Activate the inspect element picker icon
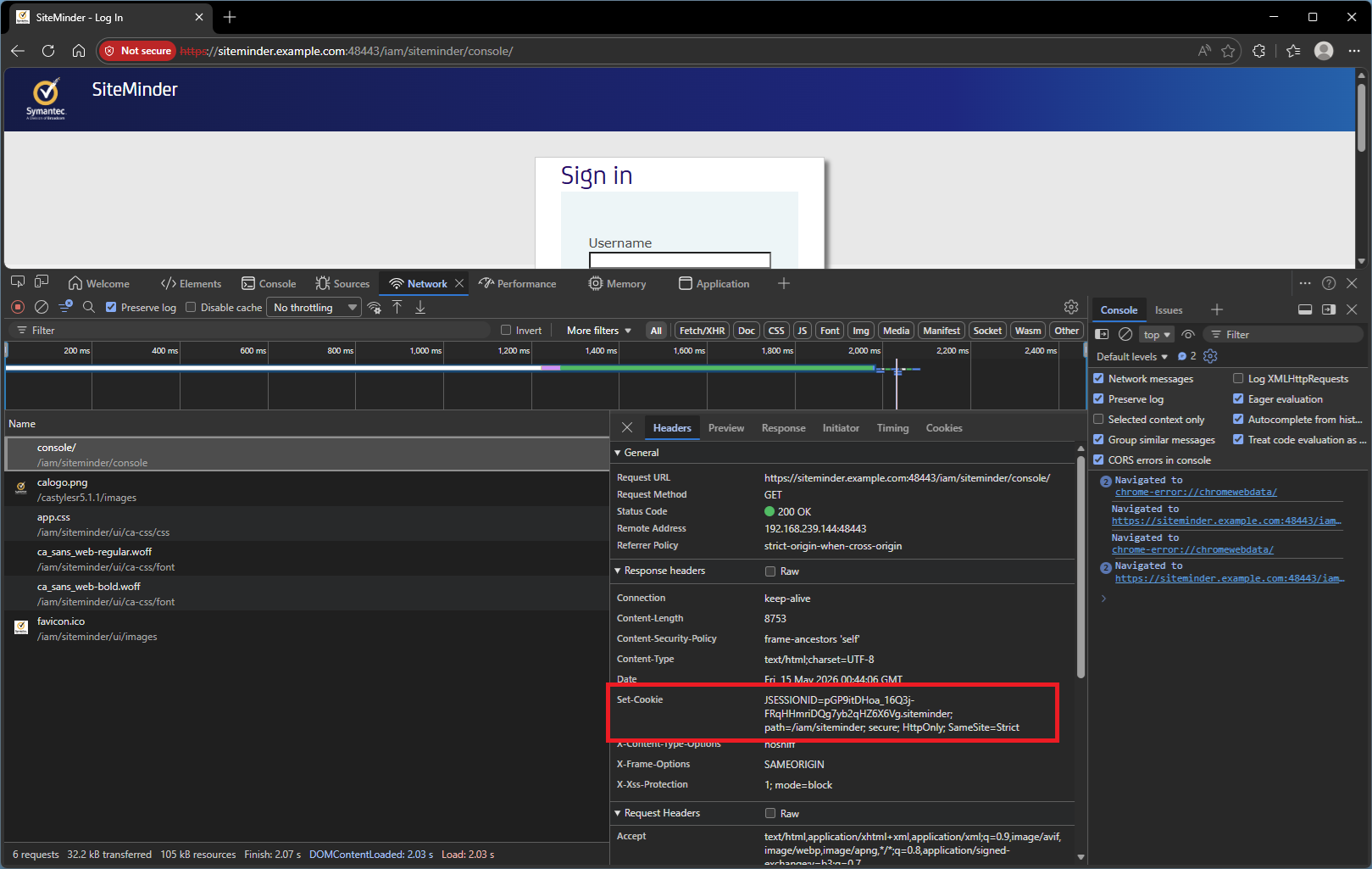 click(18, 282)
